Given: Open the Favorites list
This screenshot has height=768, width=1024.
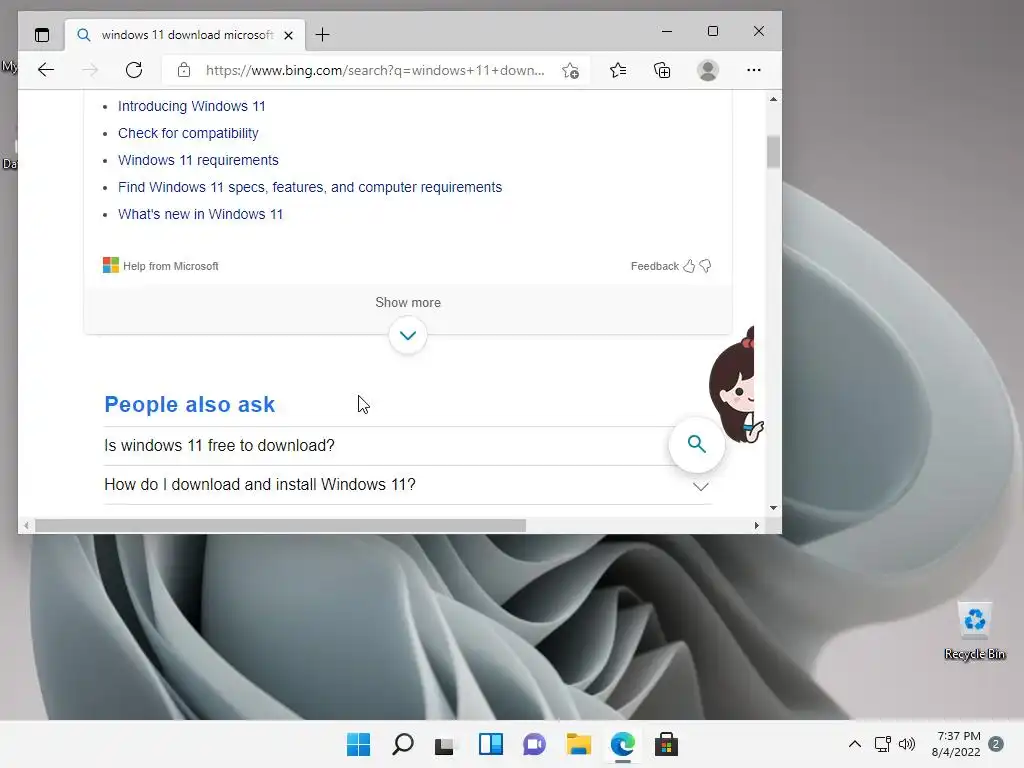Looking at the screenshot, I should tap(618, 70).
